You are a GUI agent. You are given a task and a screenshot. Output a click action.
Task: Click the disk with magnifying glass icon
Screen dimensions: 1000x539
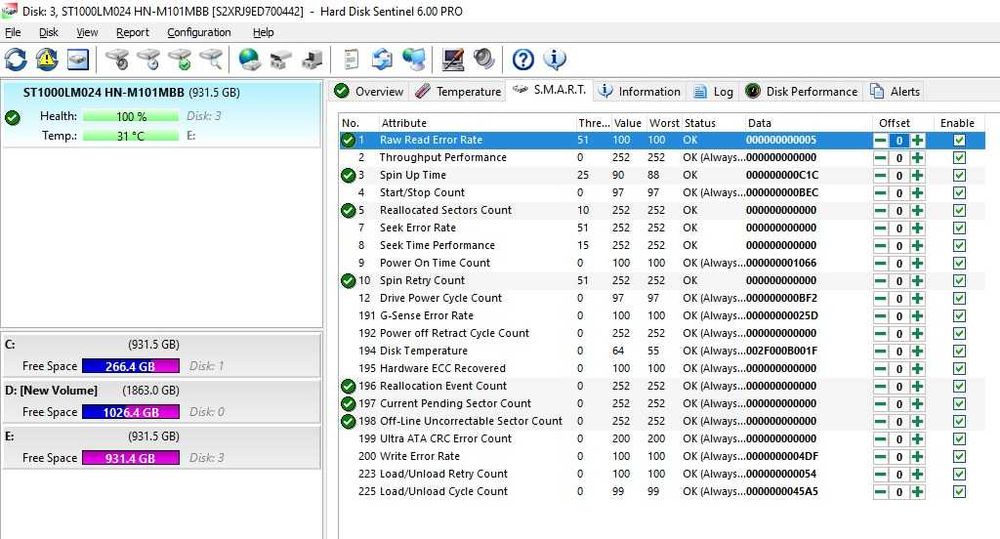pyautogui.click(x=211, y=59)
